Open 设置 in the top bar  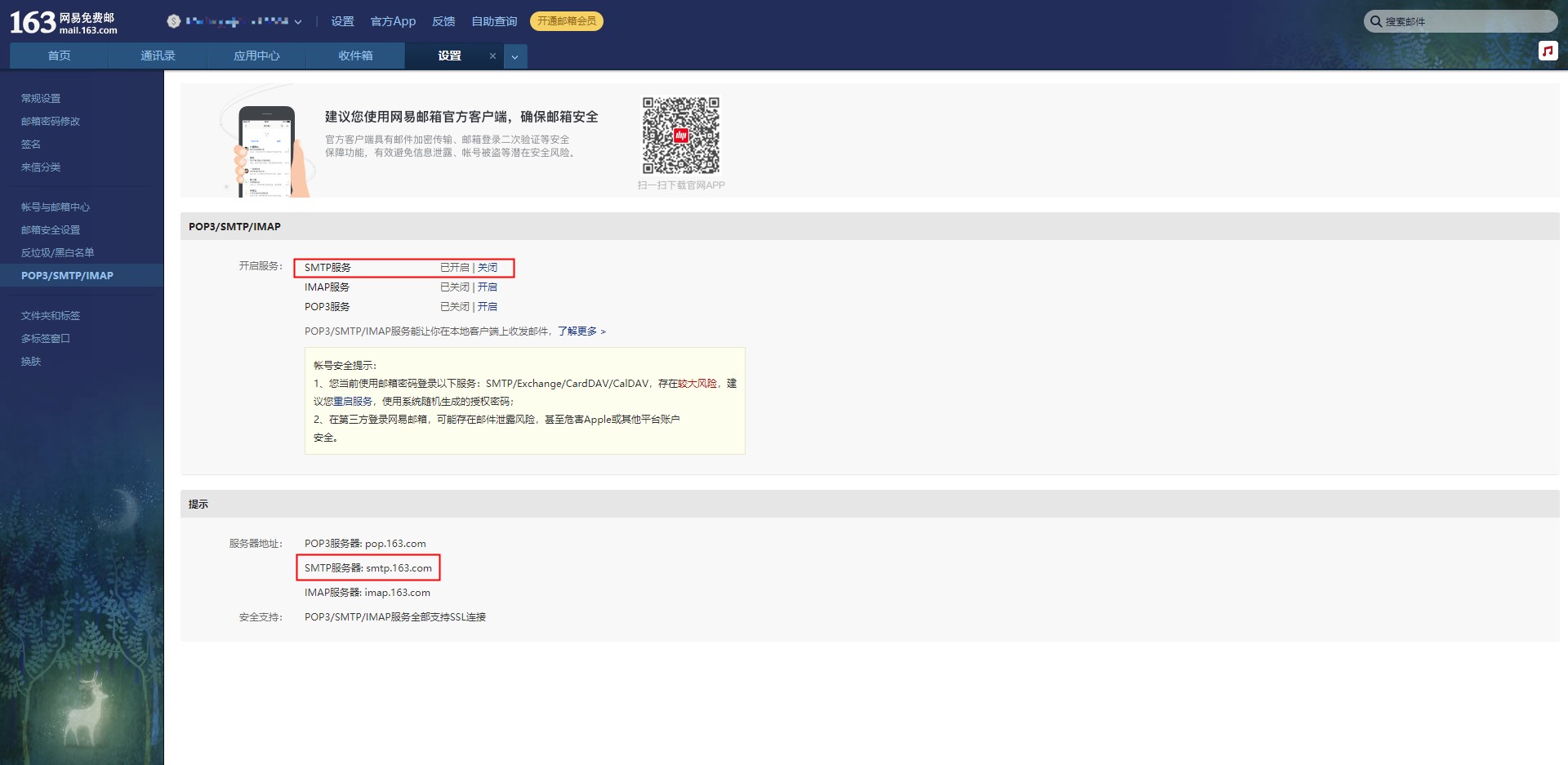pos(342,21)
